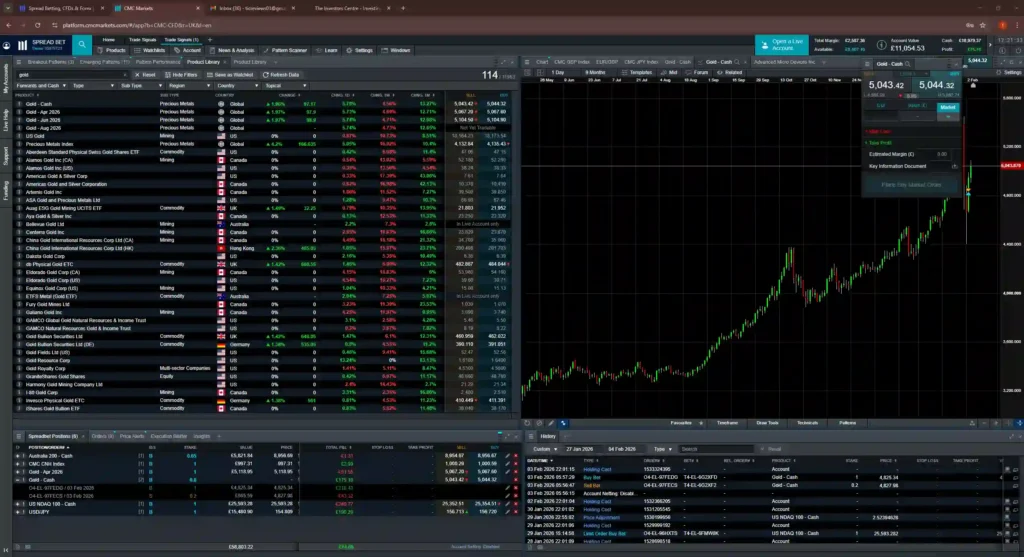Open the Windows menu
This screenshot has height=557, width=1024.
[x=396, y=50]
